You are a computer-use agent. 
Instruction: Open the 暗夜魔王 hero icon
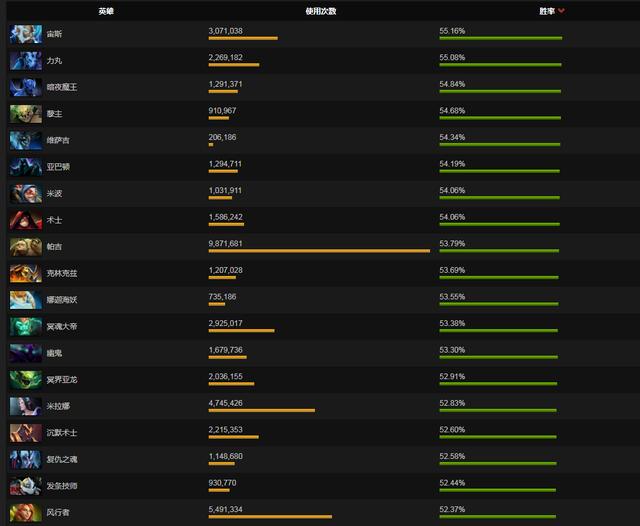[25, 87]
